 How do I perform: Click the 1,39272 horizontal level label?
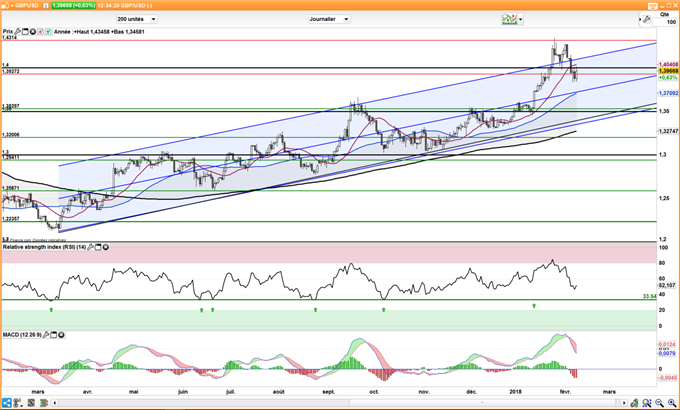click(10, 71)
